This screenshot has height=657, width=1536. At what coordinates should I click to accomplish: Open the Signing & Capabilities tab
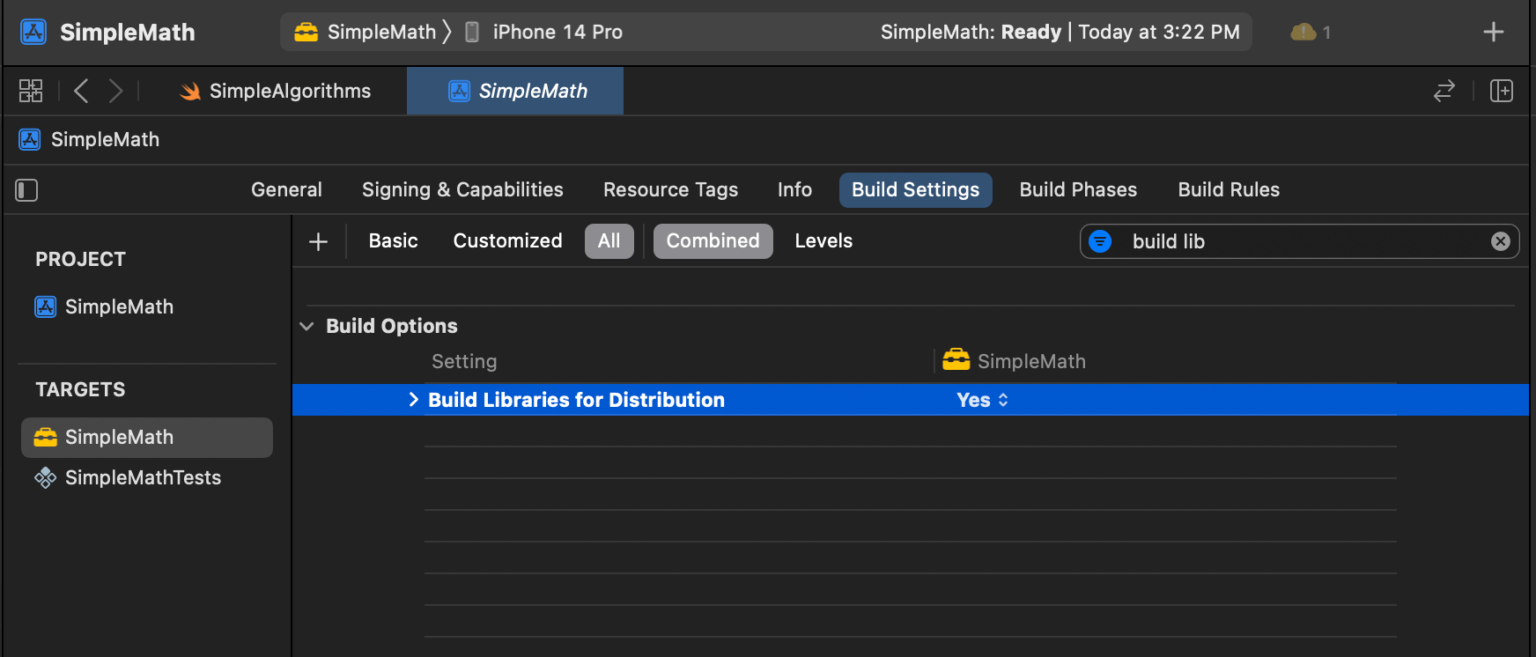[462, 190]
